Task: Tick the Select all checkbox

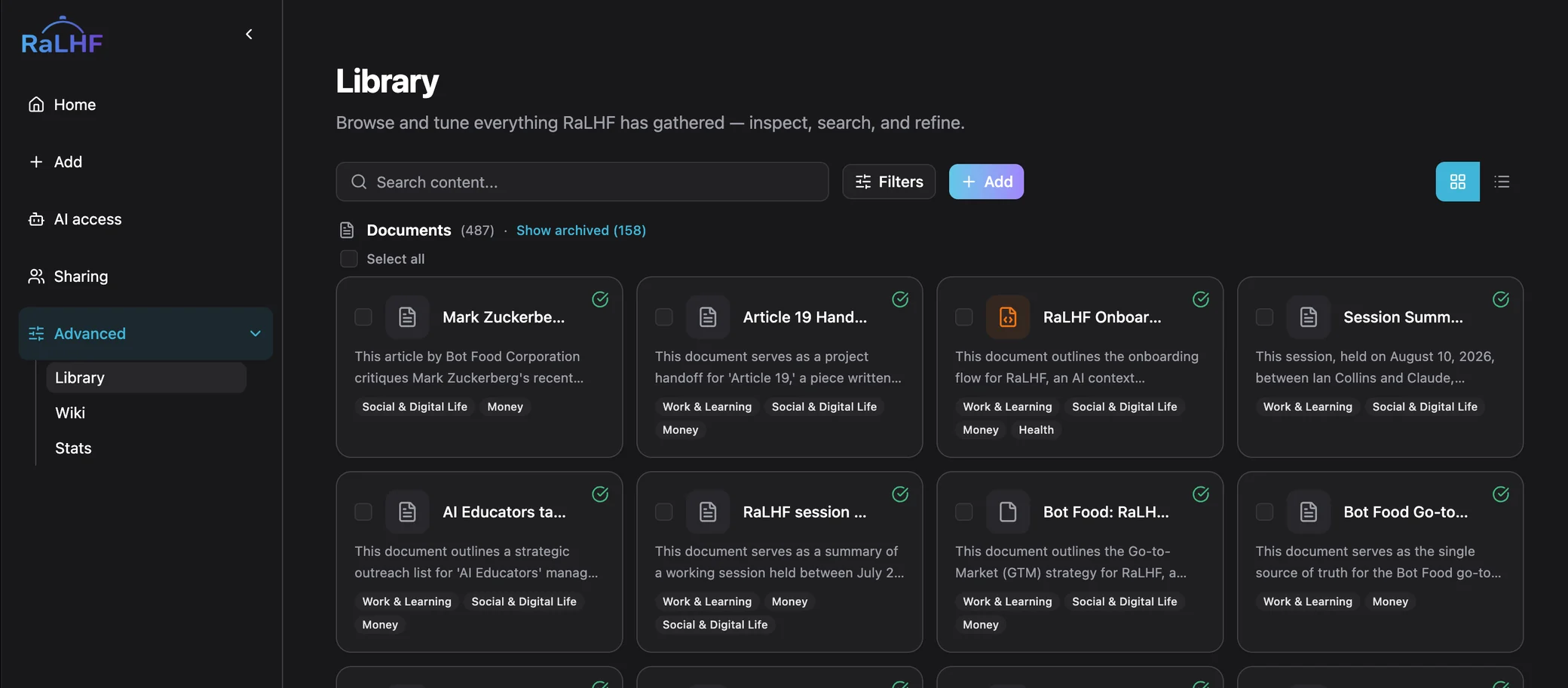Action: (349, 259)
